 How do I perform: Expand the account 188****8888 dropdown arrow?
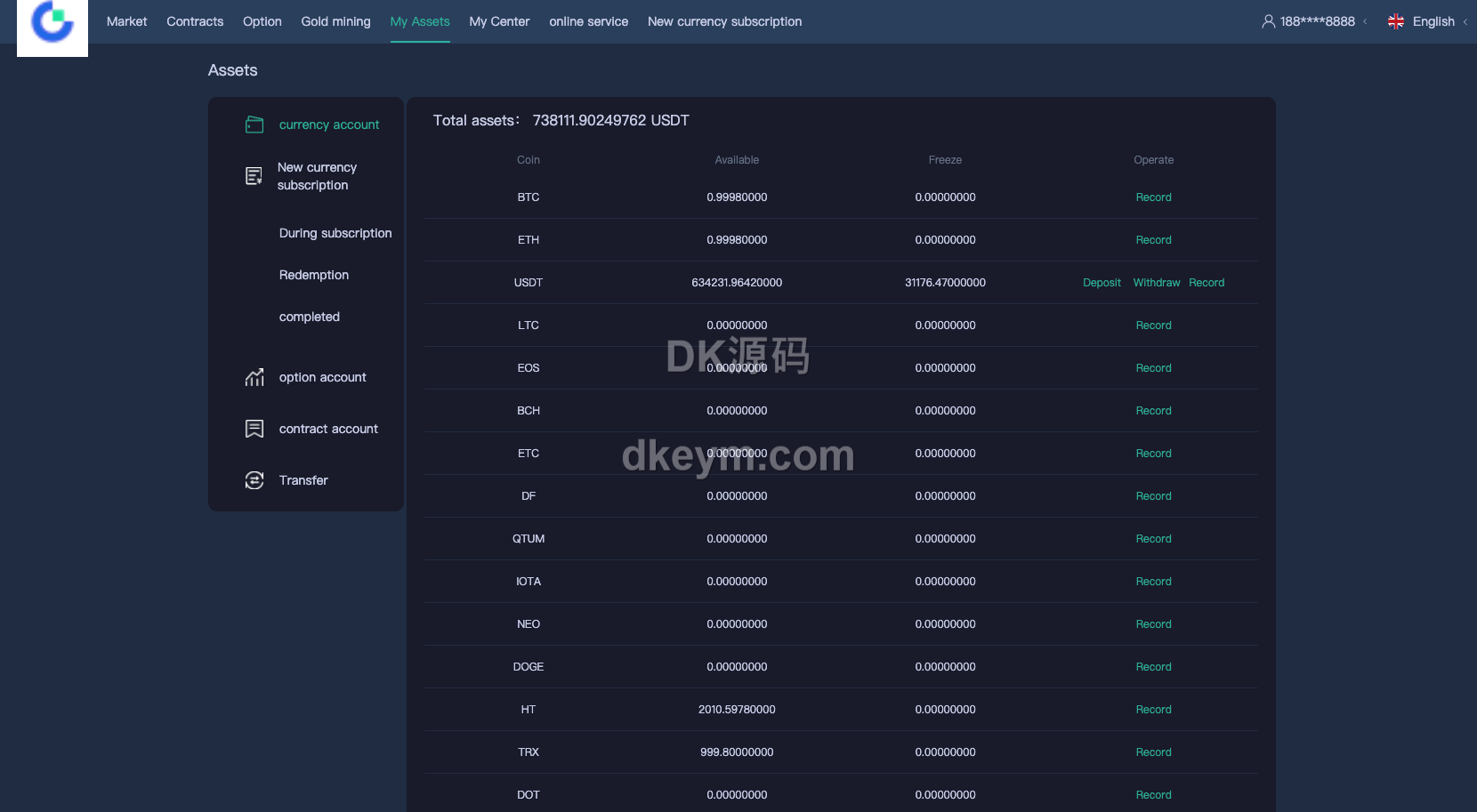click(1365, 21)
